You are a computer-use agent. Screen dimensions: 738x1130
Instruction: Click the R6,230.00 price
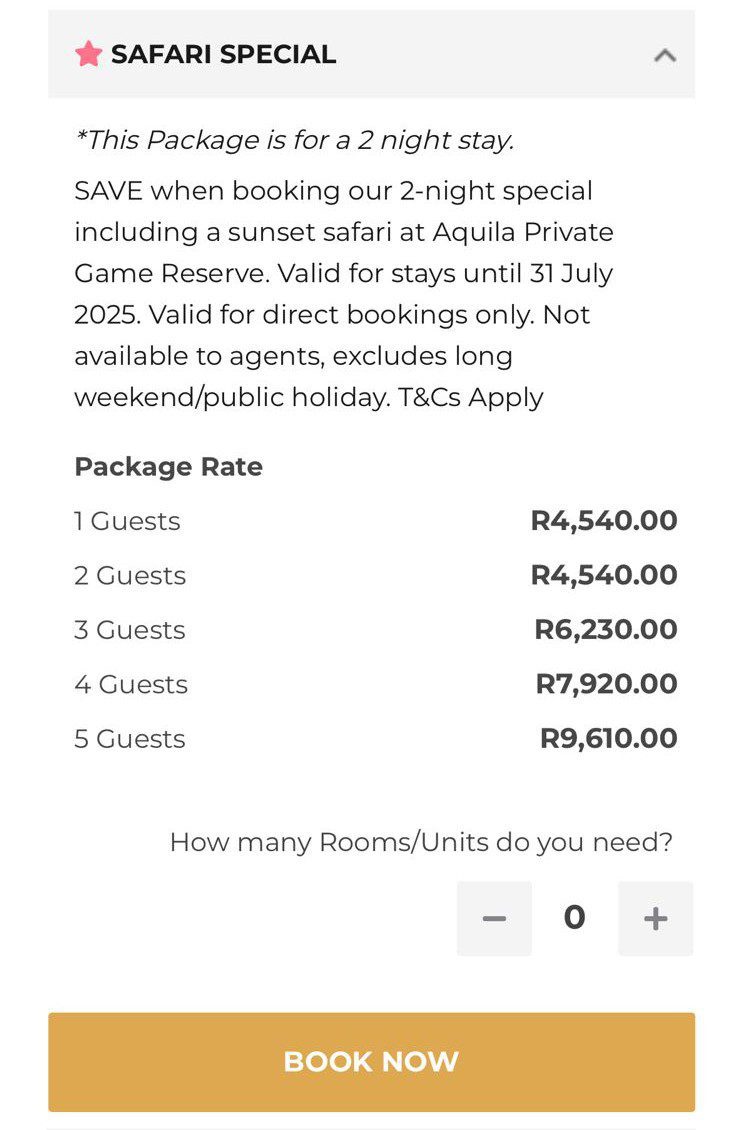tap(606, 630)
